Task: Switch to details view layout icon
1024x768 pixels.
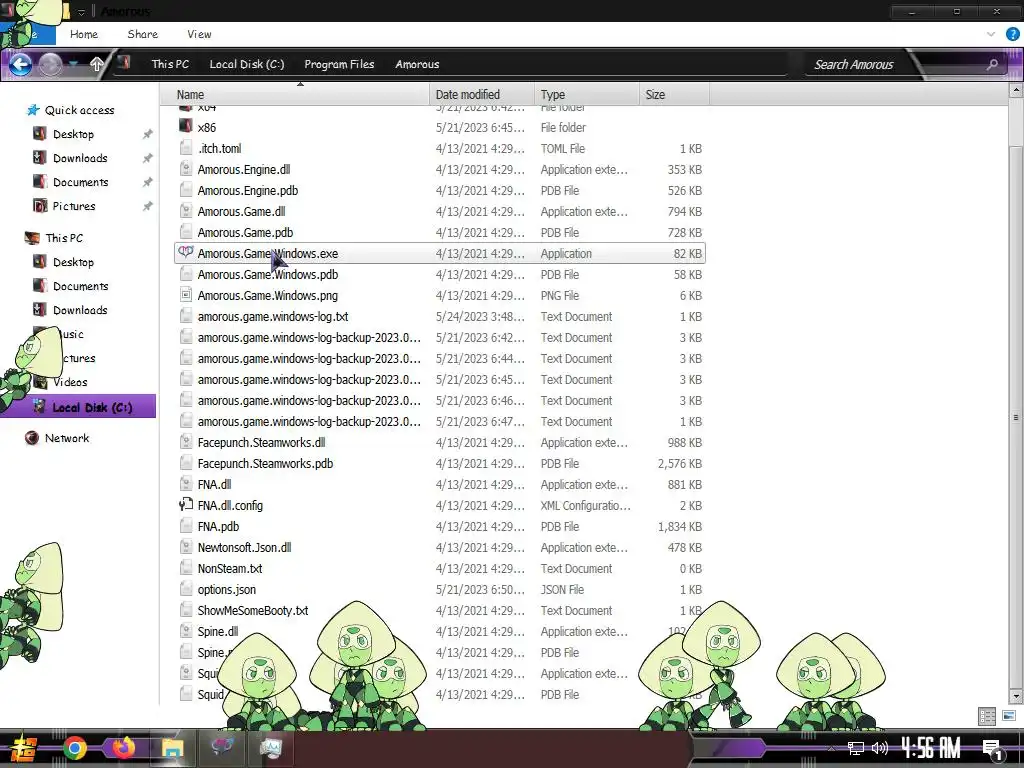Action: pyautogui.click(x=987, y=716)
